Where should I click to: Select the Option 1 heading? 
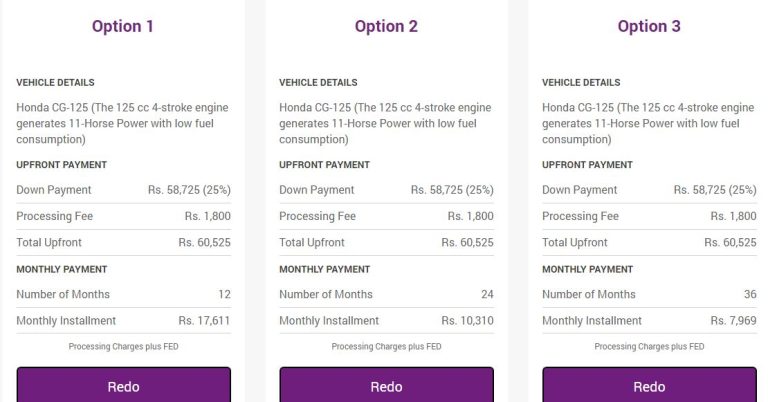pyautogui.click(x=123, y=27)
